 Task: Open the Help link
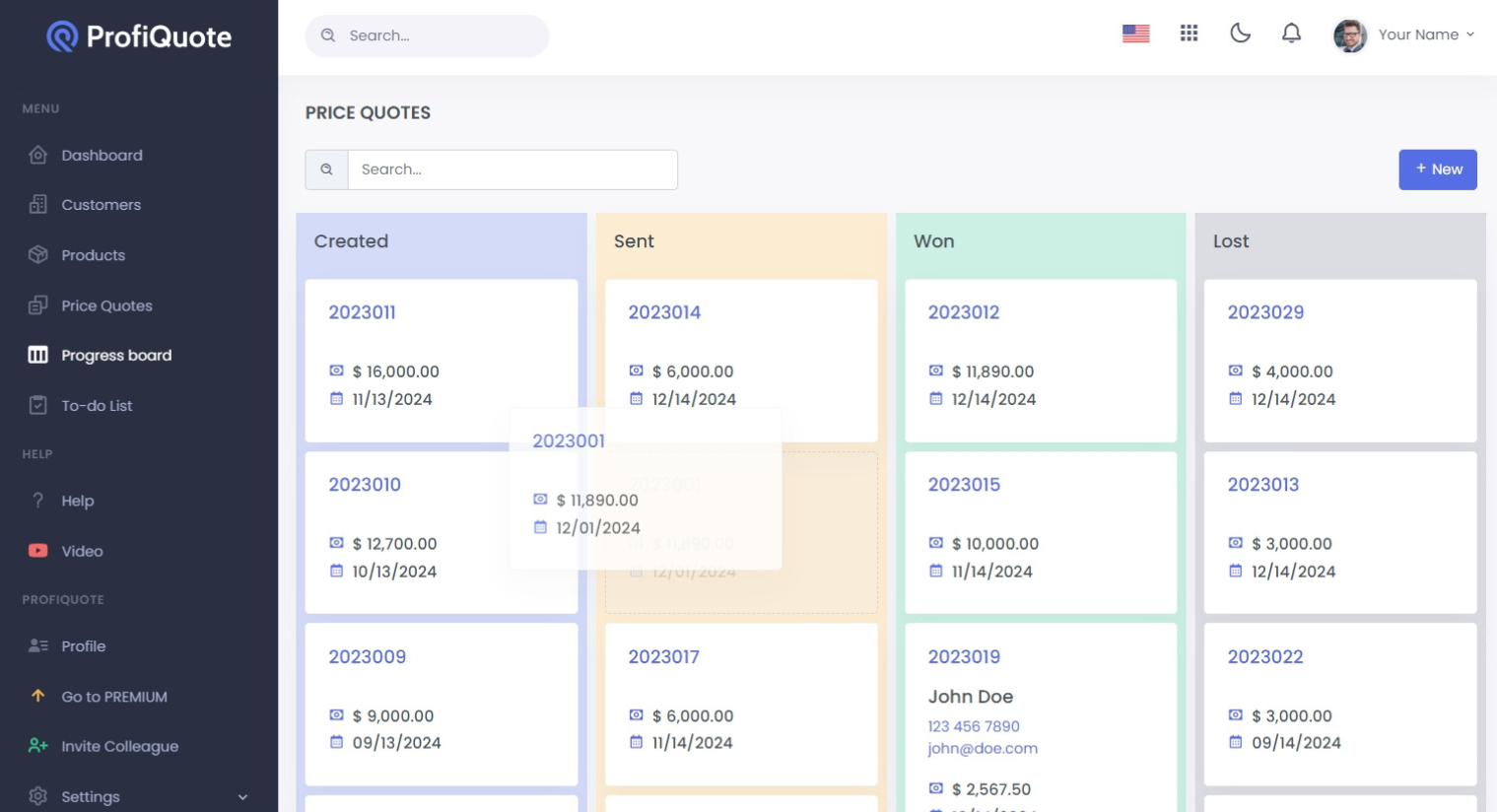tap(78, 501)
